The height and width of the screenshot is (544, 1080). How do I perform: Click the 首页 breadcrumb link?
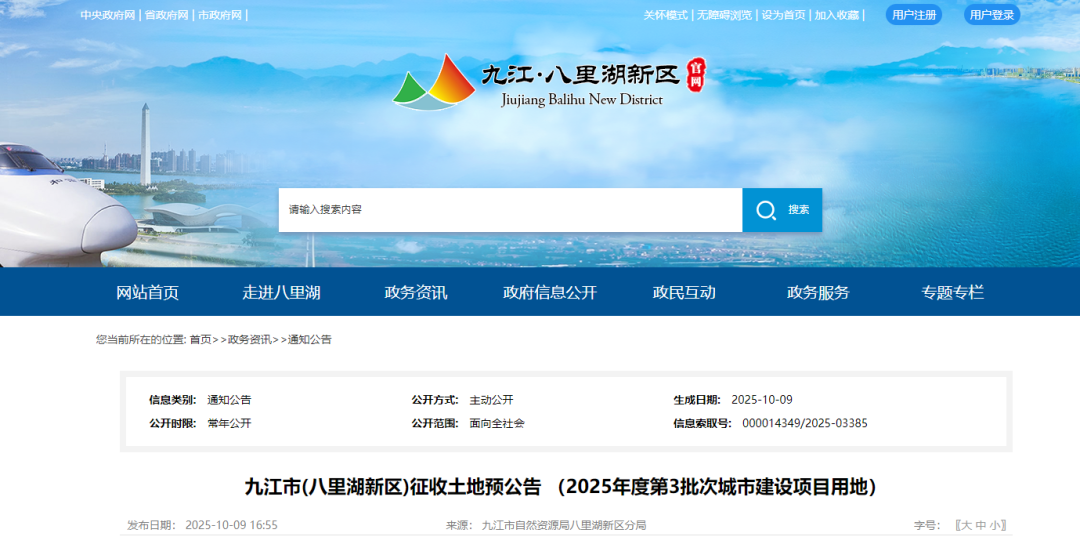pos(200,340)
